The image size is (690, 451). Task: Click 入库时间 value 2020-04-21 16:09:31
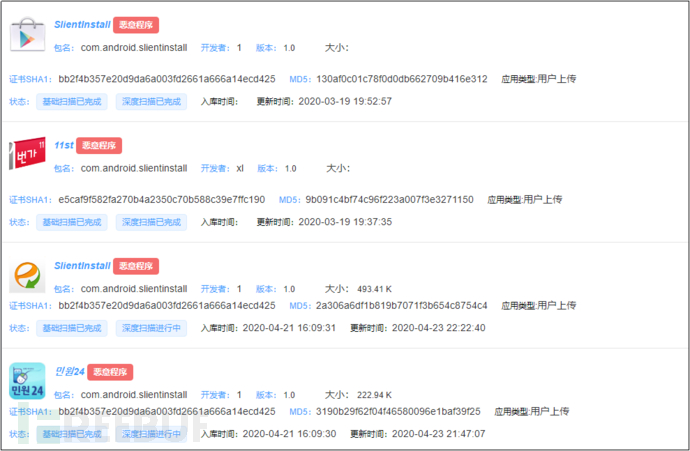pos(289,328)
